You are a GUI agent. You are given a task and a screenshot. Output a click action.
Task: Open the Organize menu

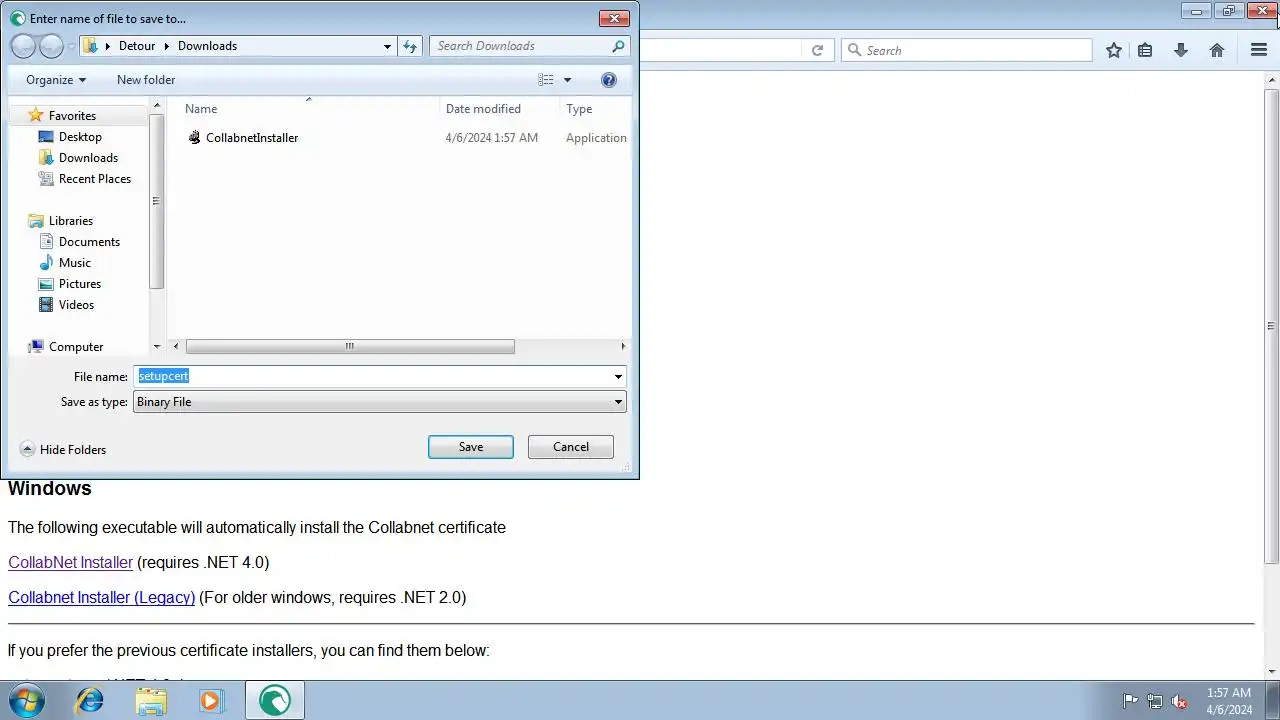pos(56,80)
